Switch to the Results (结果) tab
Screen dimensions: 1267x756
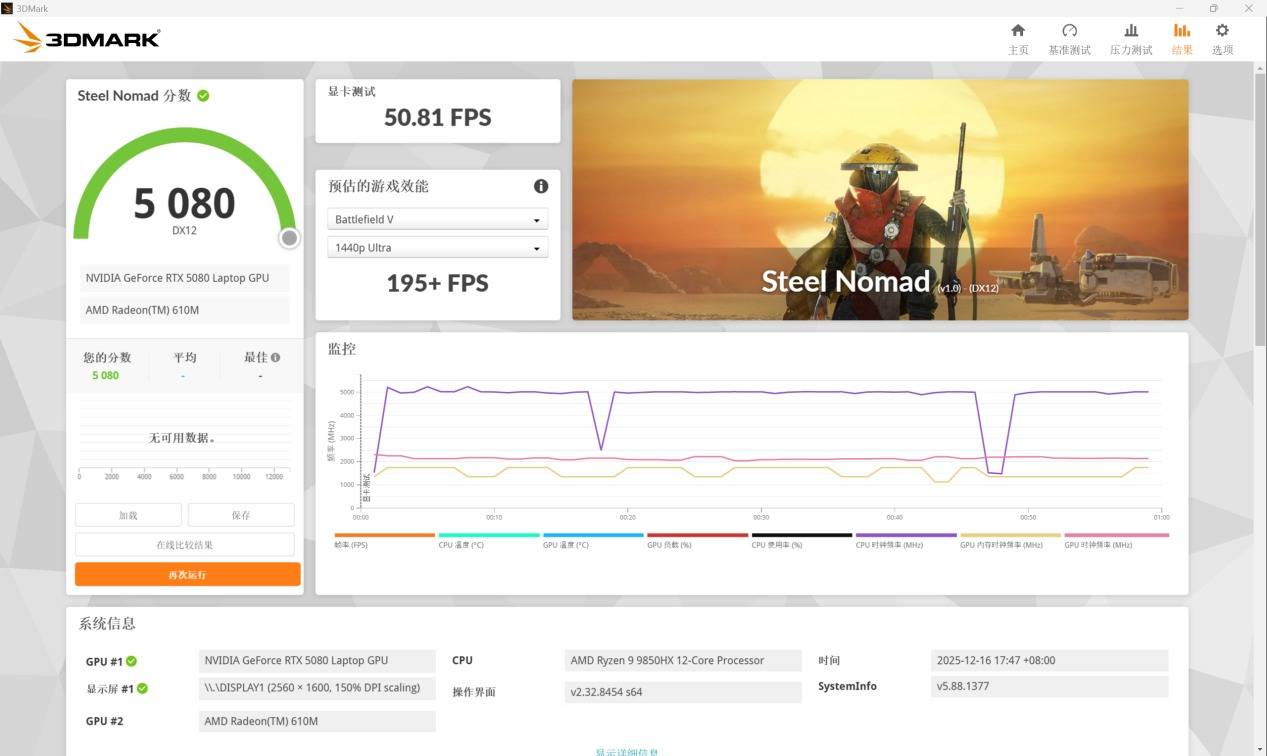coord(1182,38)
